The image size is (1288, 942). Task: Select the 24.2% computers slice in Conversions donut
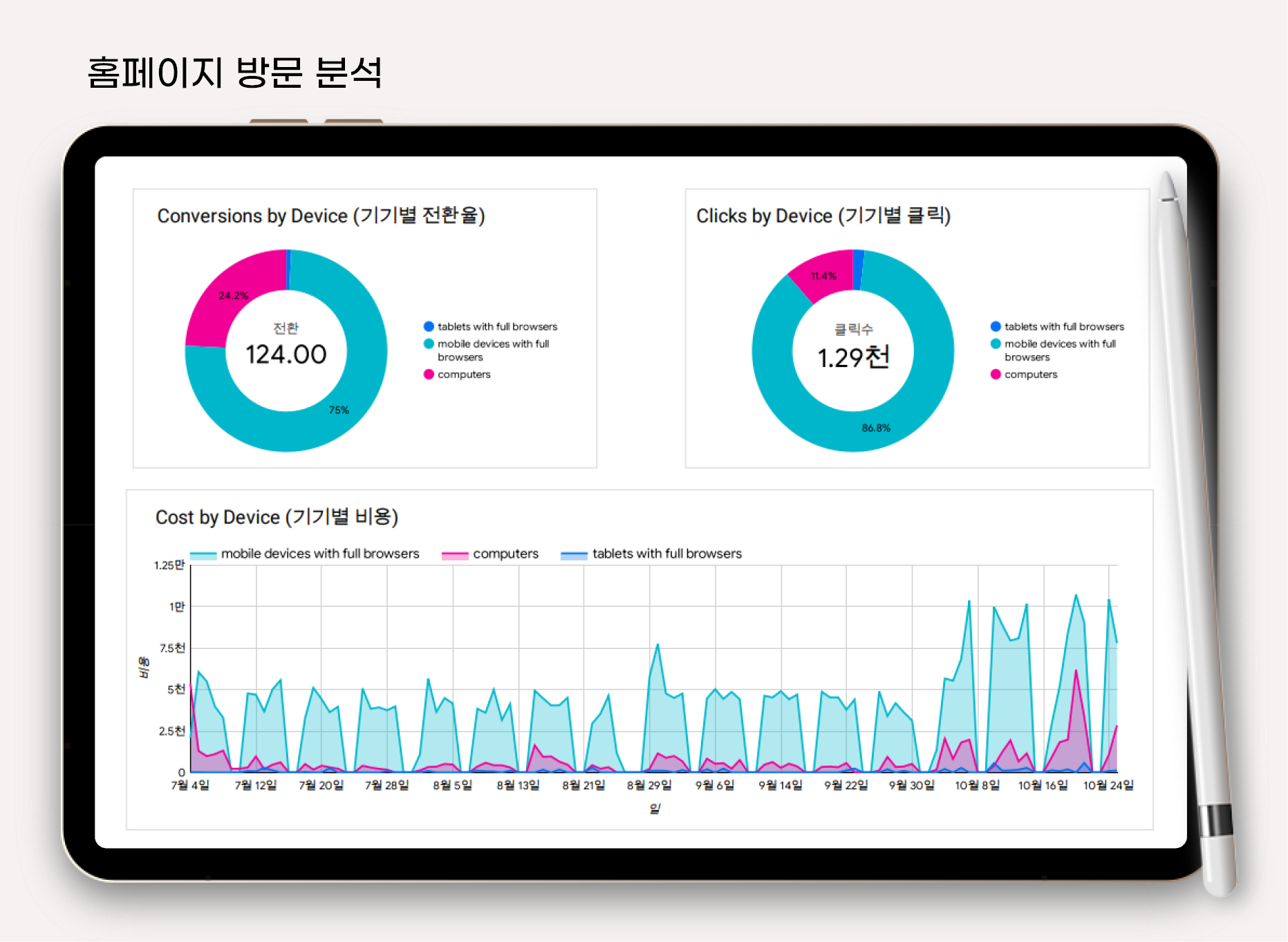click(233, 296)
